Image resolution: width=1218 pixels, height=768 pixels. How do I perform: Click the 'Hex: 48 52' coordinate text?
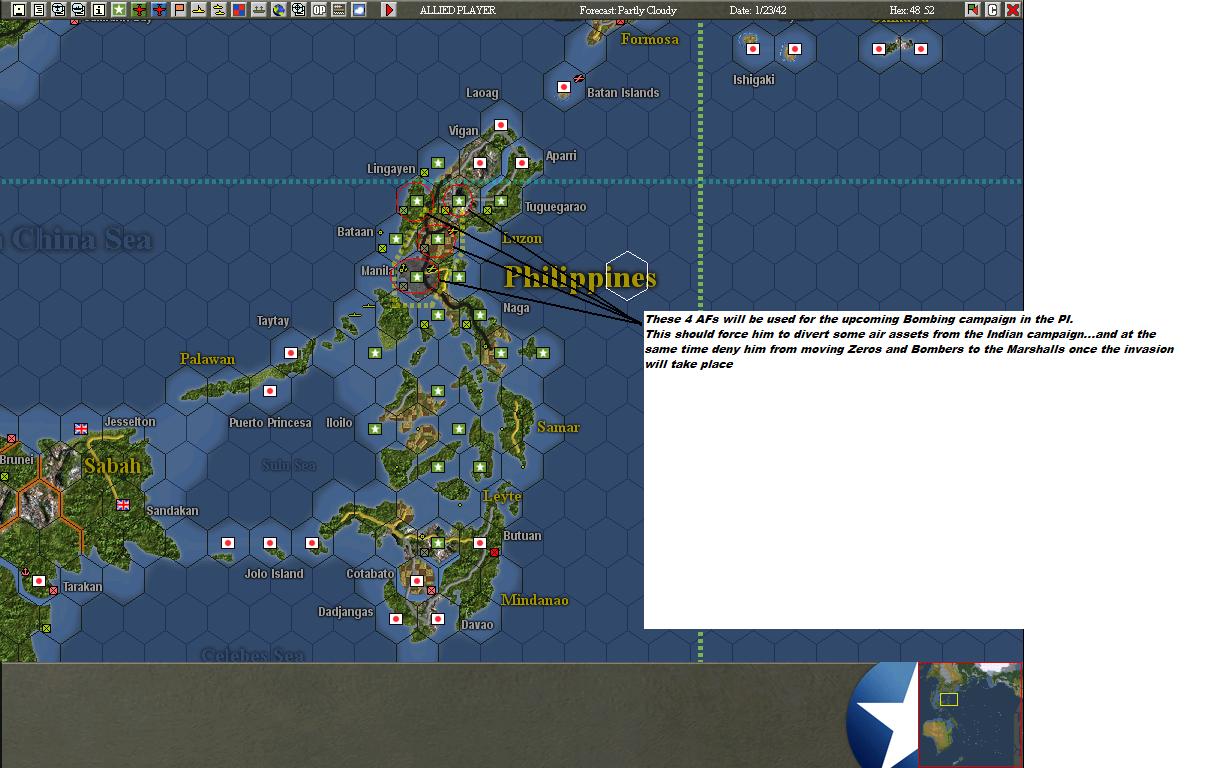coord(912,10)
